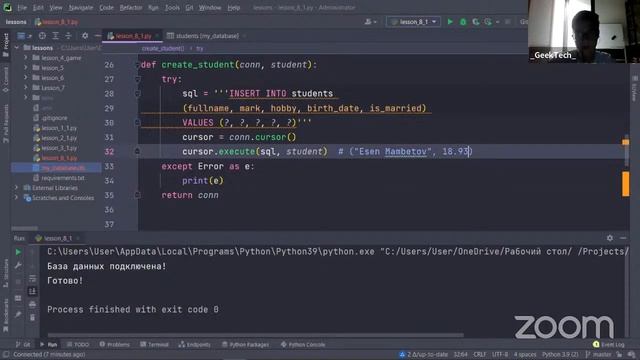Image resolution: width=640 pixels, height=360 pixels.
Task: Toggle scroll-to-end in the Run console
Action: pos(33,291)
